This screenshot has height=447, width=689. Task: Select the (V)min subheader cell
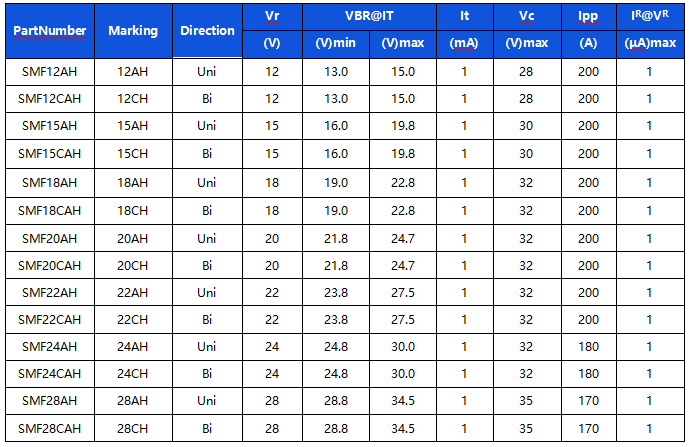(x=336, y=44)
